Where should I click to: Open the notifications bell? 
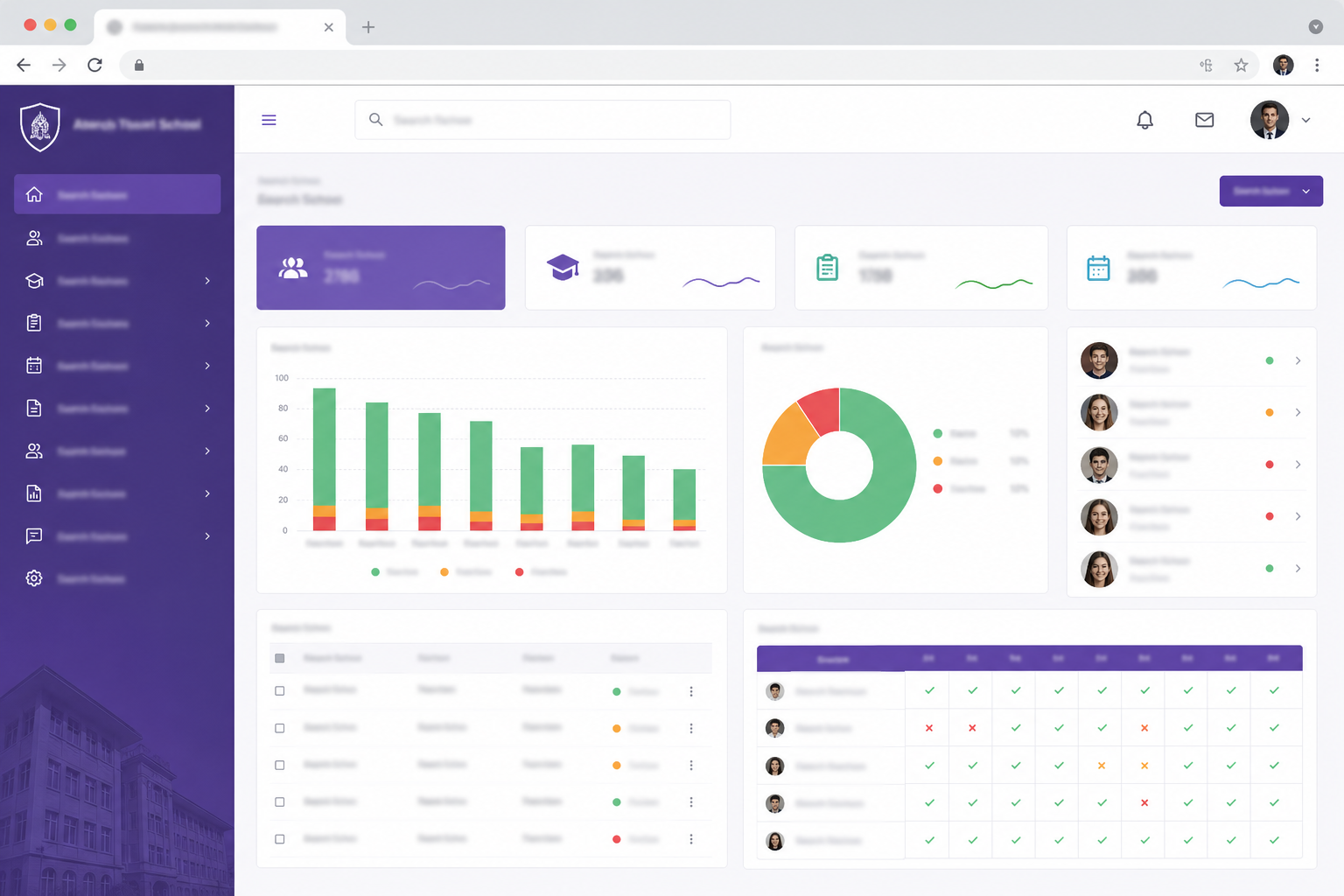tap(1144, 120)
